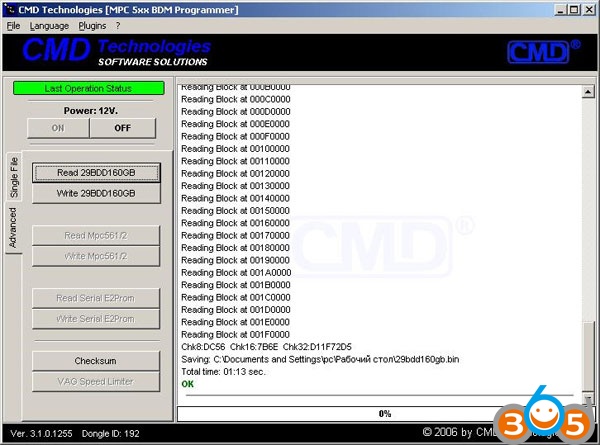Click 'Reading Block at 001C0000' line
Screen dimensions: 600x445
[x=236, y=298]
